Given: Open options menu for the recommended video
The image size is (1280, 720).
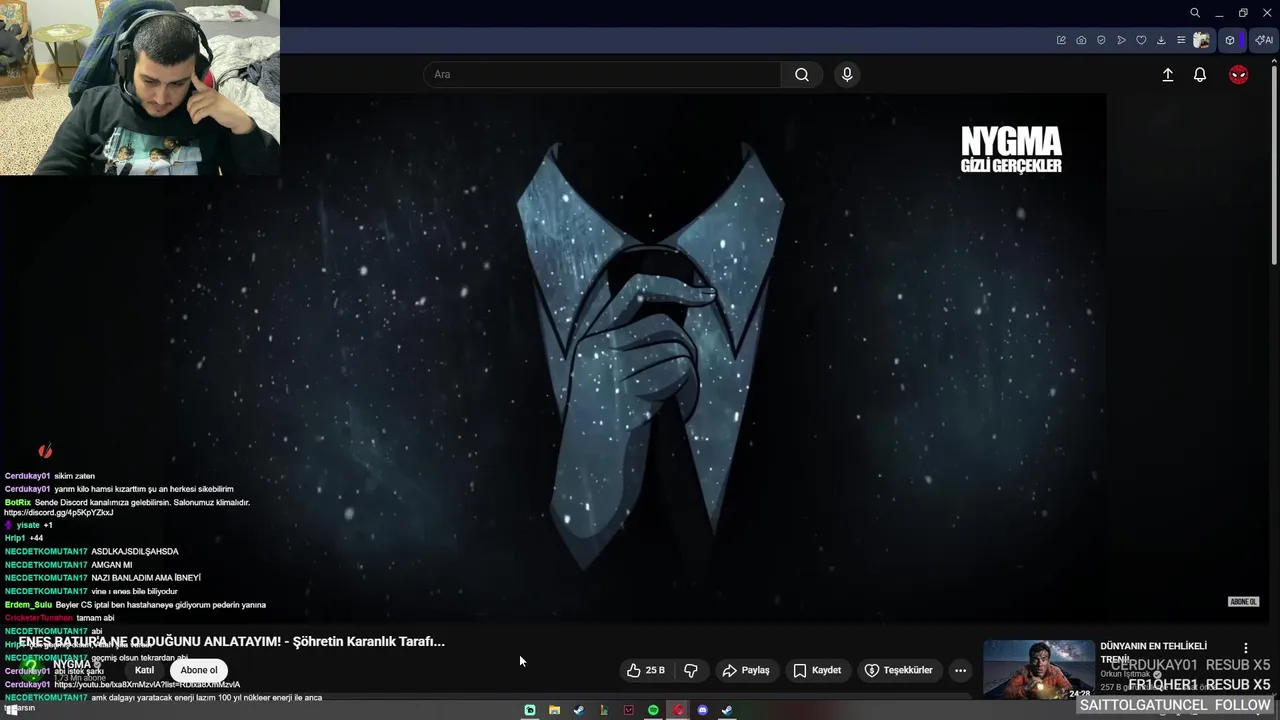Looking at the screenshot, I should click(1245, 648).
